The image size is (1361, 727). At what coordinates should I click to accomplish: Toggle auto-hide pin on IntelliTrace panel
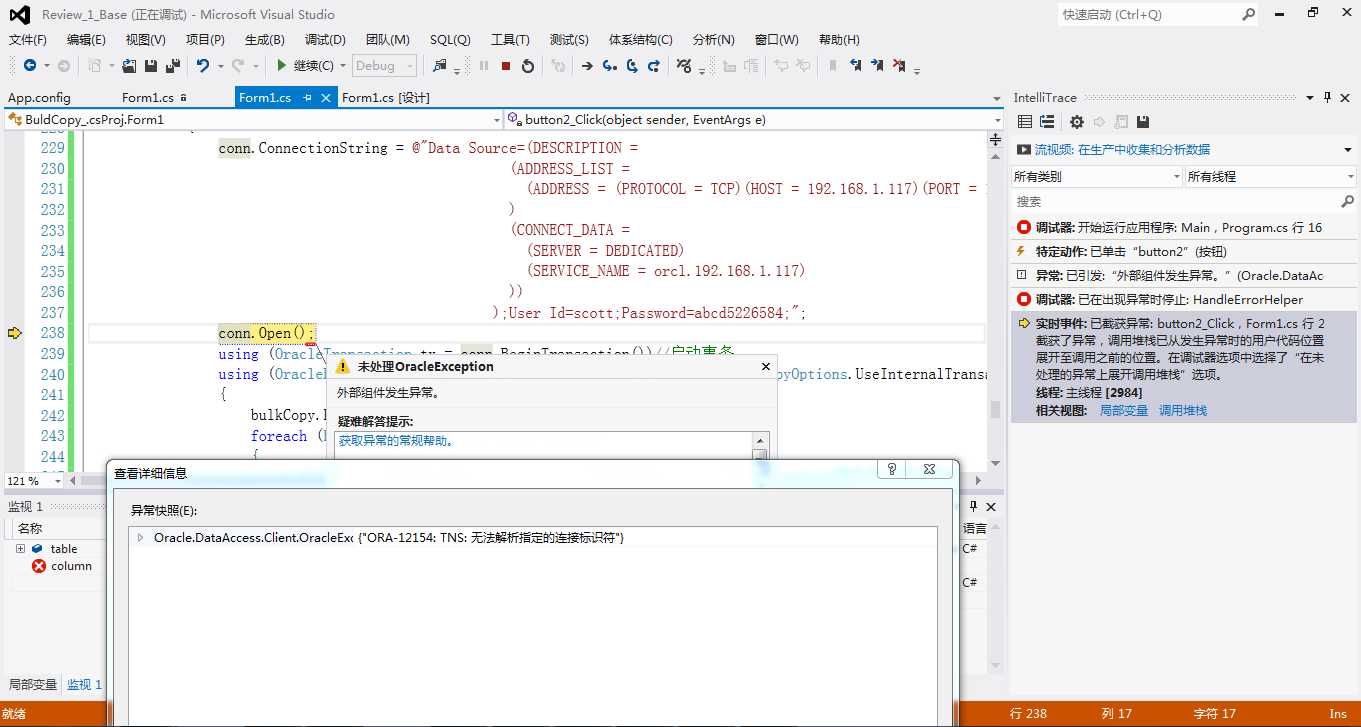pos(1328,98)
